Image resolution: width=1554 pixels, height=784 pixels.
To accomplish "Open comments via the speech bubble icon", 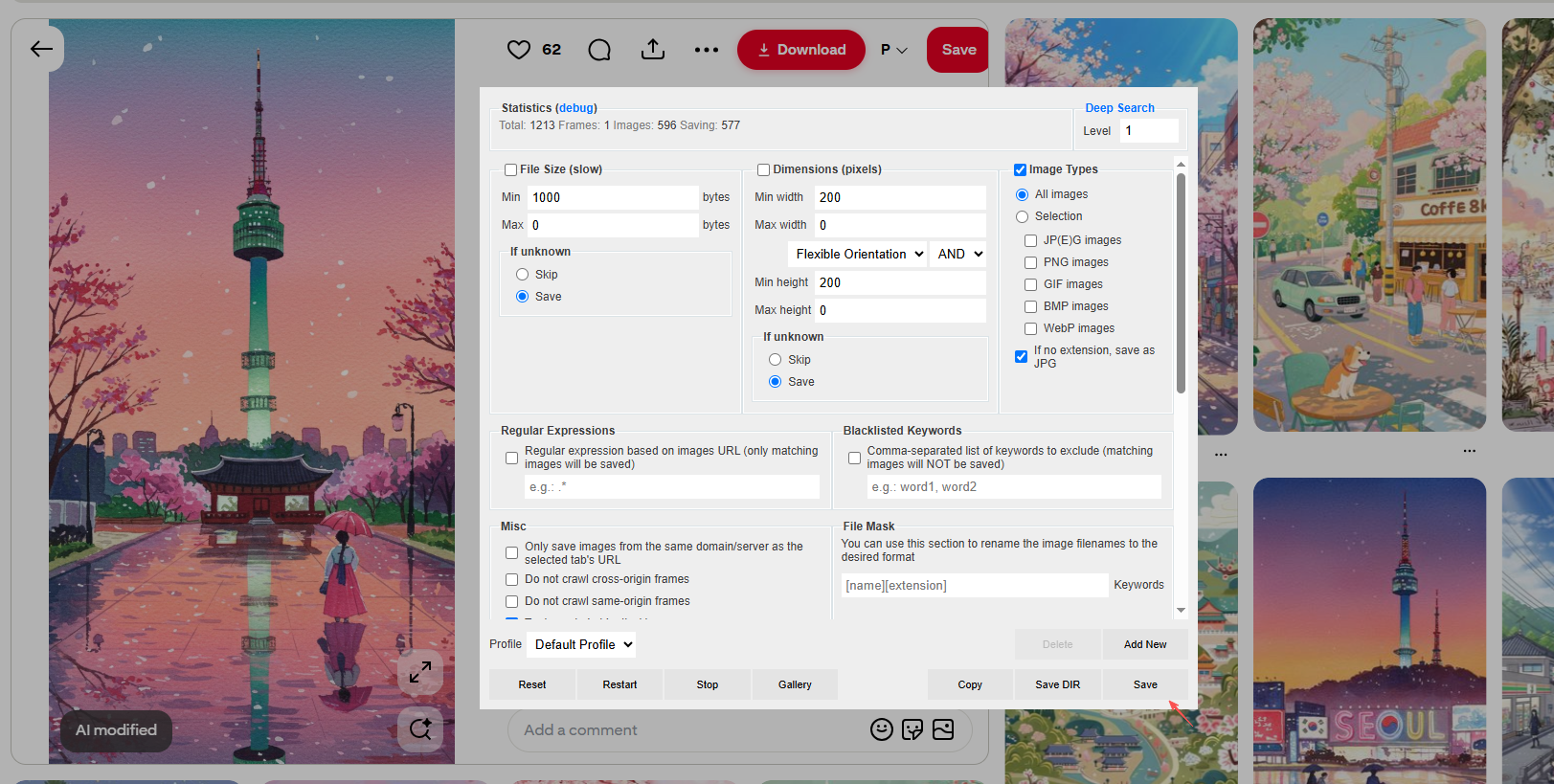I will click(599, 50).
